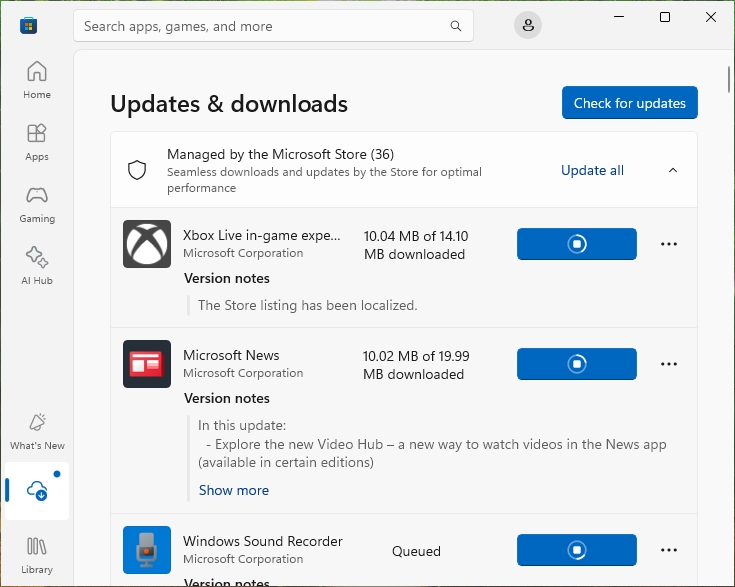The image size is (735, 587).
Task: Click the 'Updates & downloads' page heading
Action: click(x=229, y=104)
